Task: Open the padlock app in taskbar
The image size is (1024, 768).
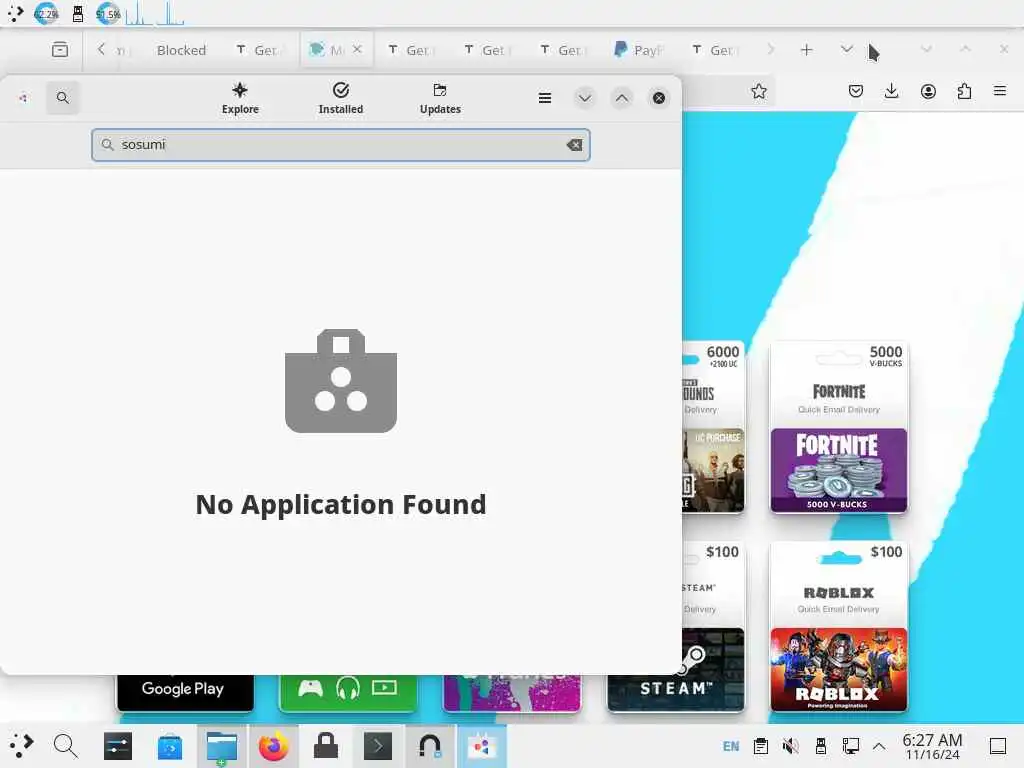Action: 326,746
